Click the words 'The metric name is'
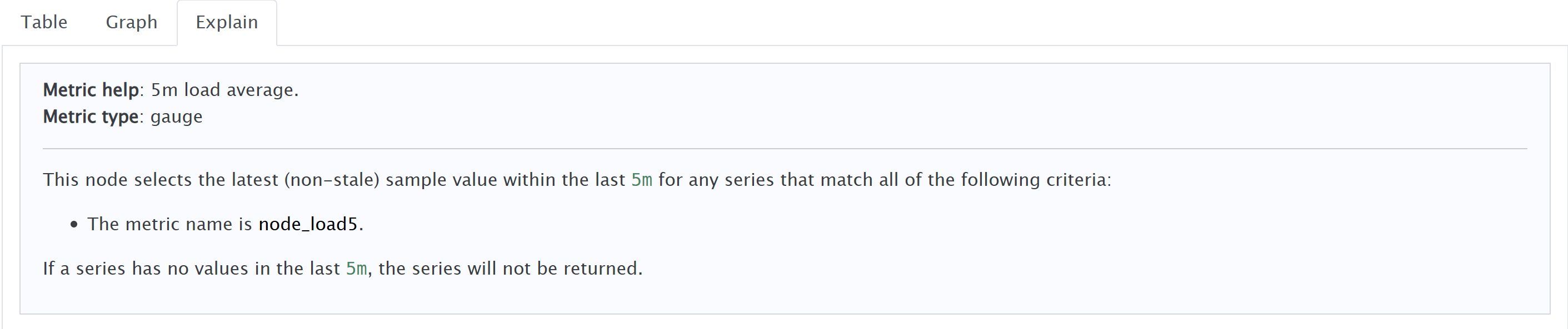 [169, 224]
